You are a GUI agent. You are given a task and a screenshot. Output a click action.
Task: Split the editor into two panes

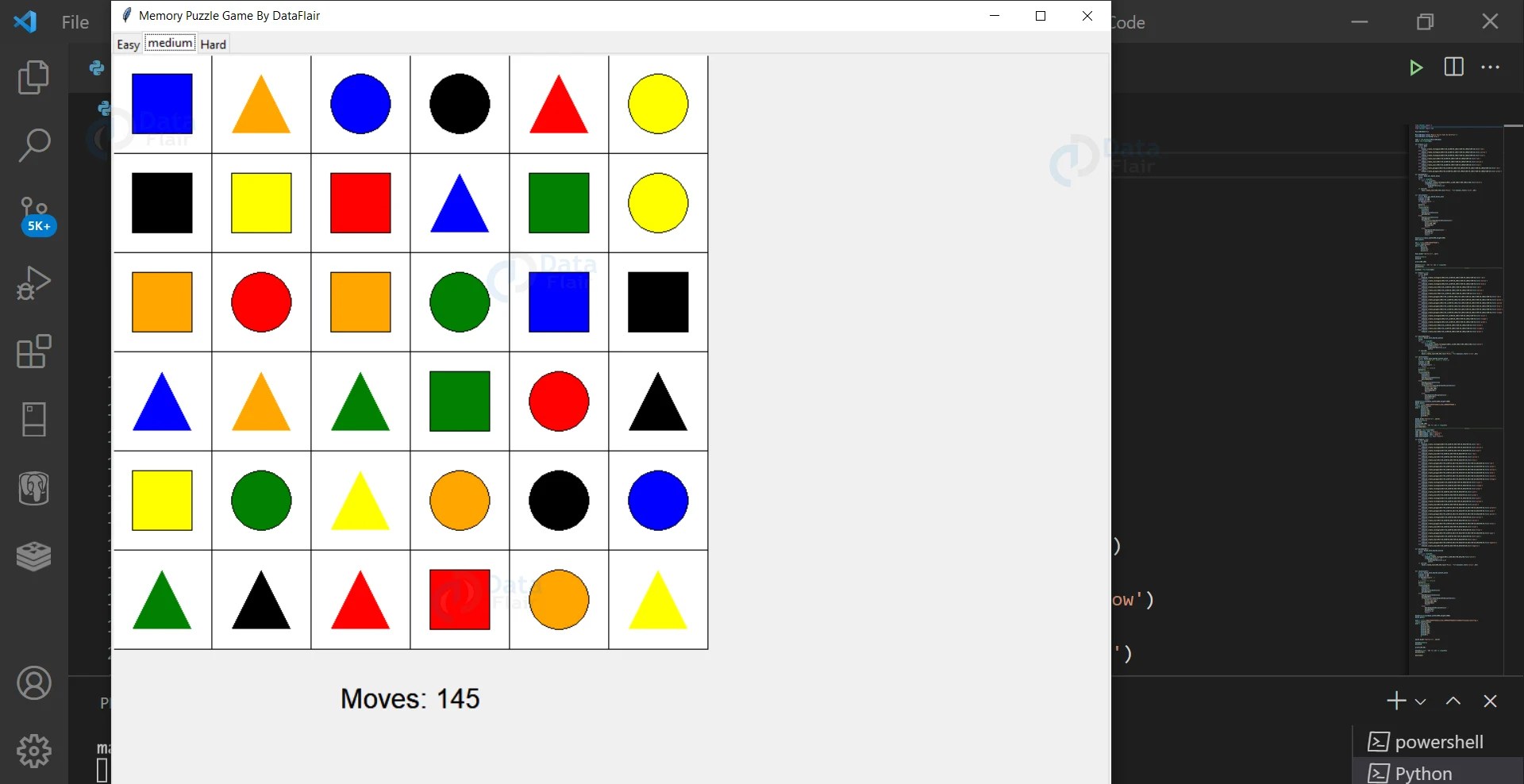click(x=1455, y=68)
